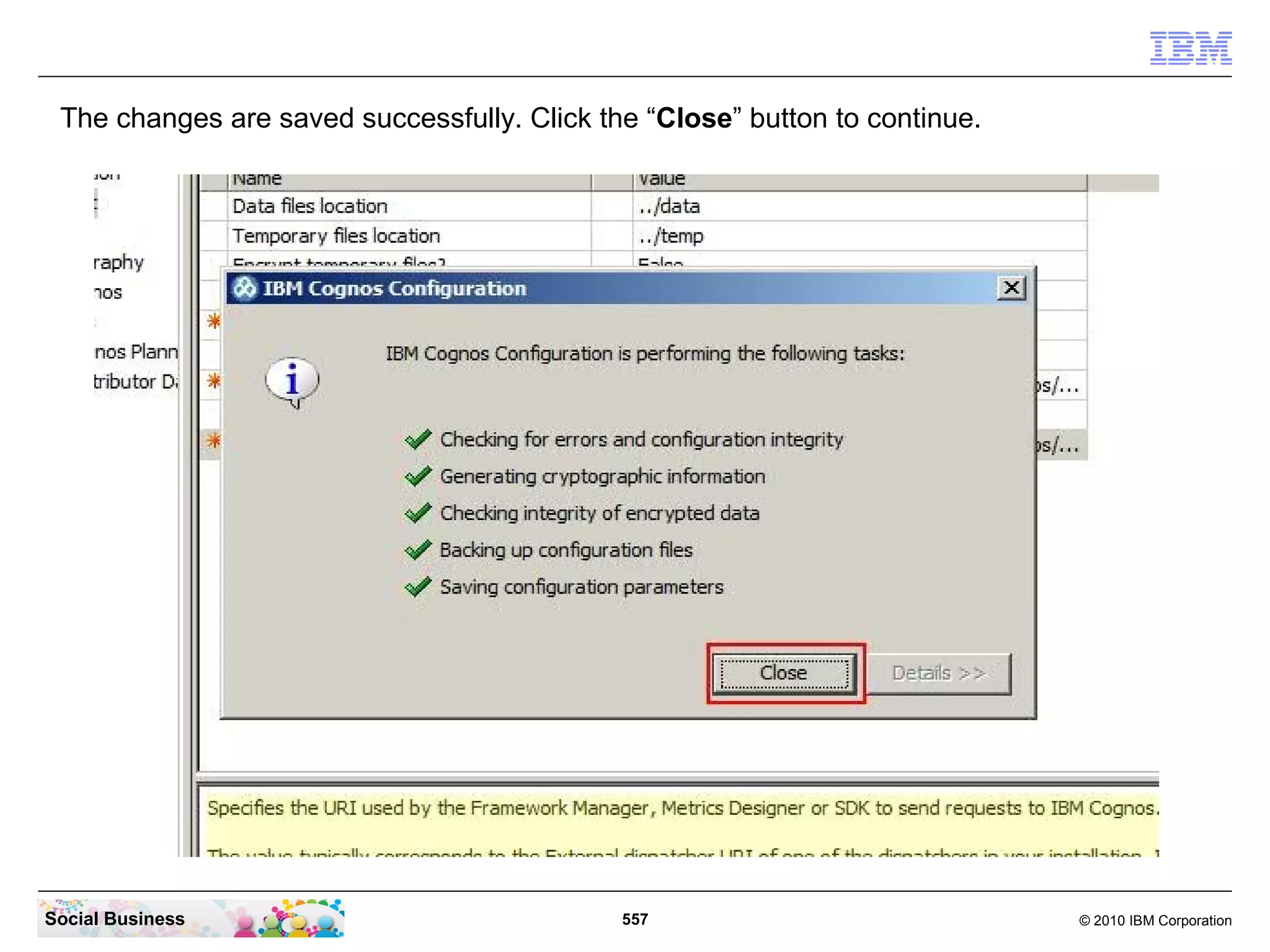Screen dimensions: 1270x952
Task: Click the checkmark beside Checking for errors
Action: tap(418, 439)
